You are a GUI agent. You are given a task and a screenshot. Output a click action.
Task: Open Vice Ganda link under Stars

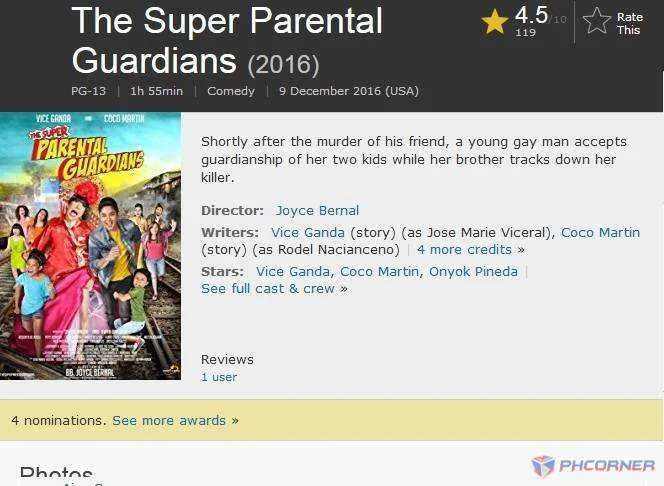pyautogui.click(x=293, y=271)
